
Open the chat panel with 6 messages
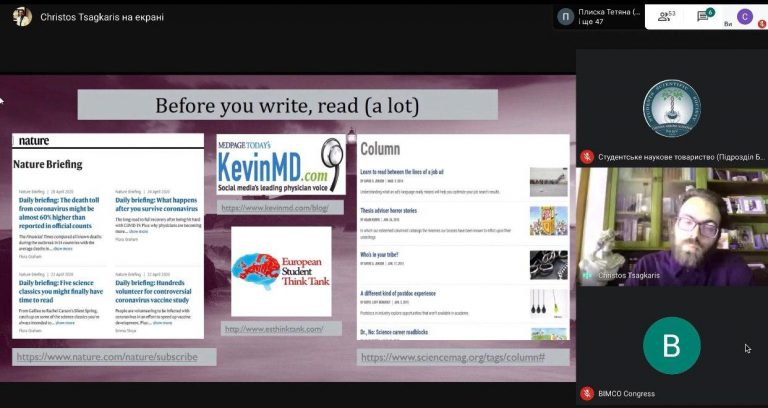click(704, 16)
